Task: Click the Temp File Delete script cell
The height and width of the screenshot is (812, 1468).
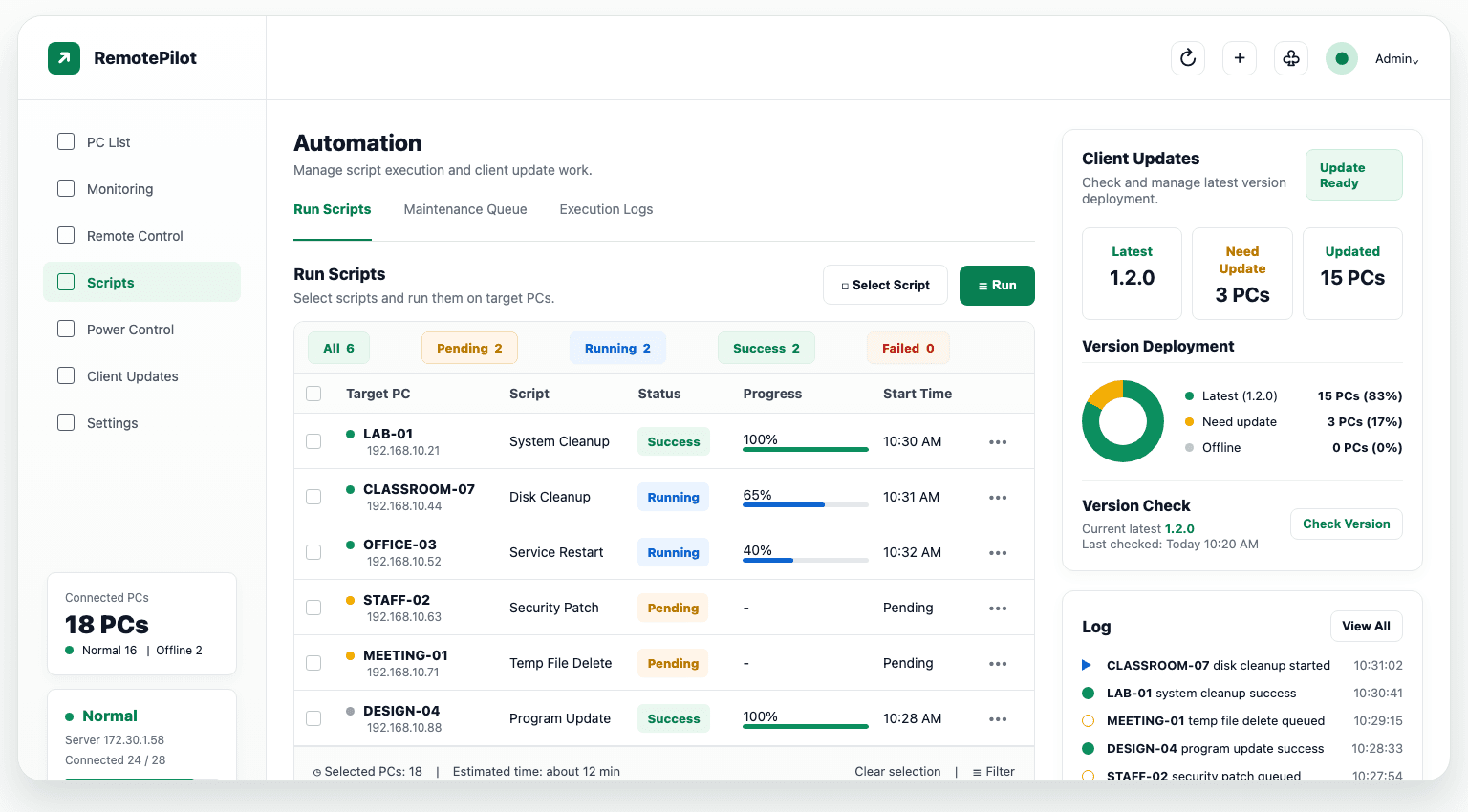Action: (x=560, y=663)
